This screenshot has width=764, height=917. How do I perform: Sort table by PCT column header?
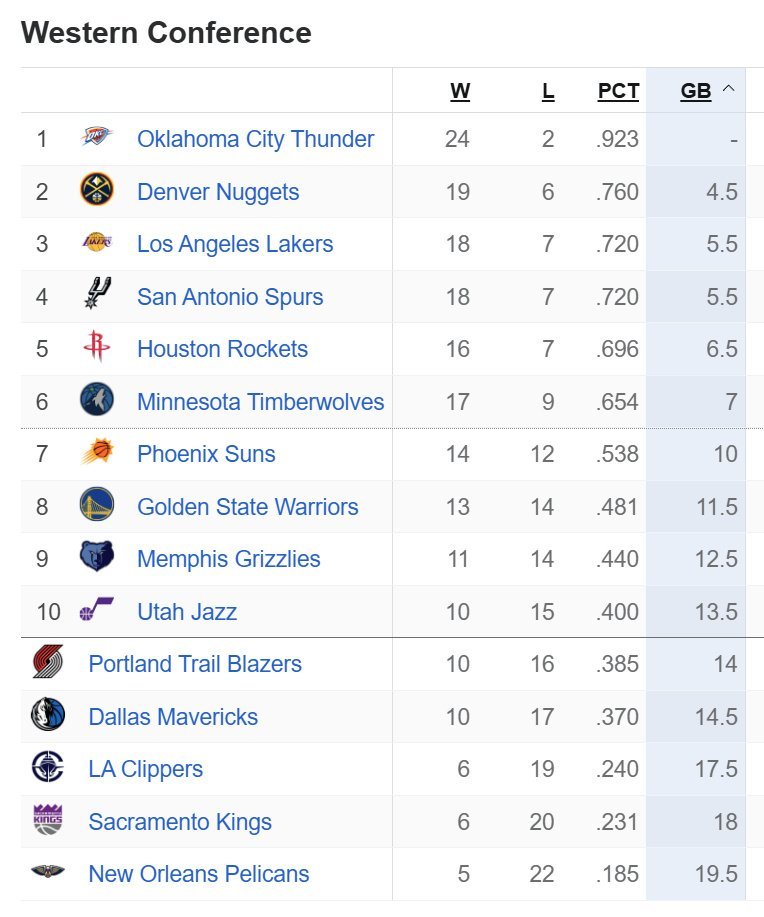[618, 91]
